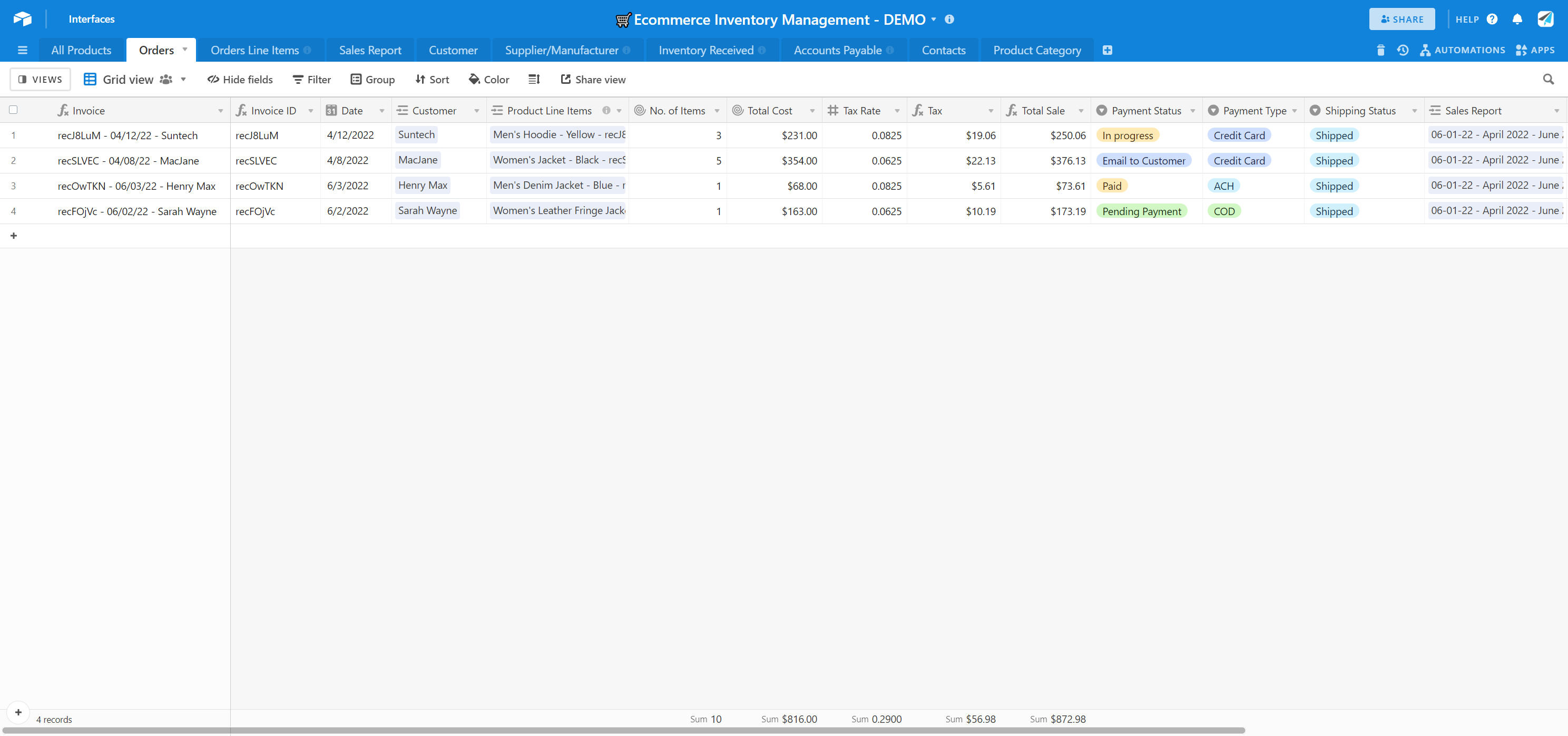The image size is (1568, 736).
Task: Open the Color settings for records
Action: click(489, 79)
